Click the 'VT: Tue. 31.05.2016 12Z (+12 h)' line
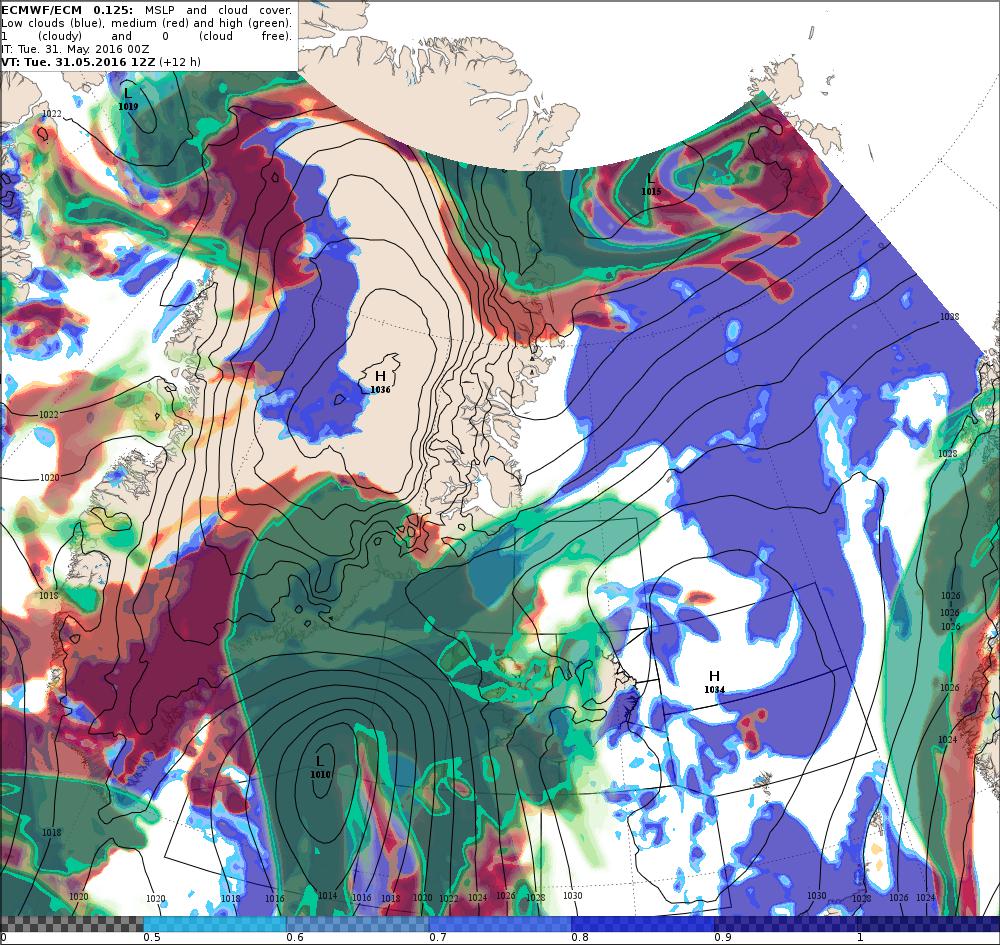Screen dimensions: 1000x945 click(101, 62)
